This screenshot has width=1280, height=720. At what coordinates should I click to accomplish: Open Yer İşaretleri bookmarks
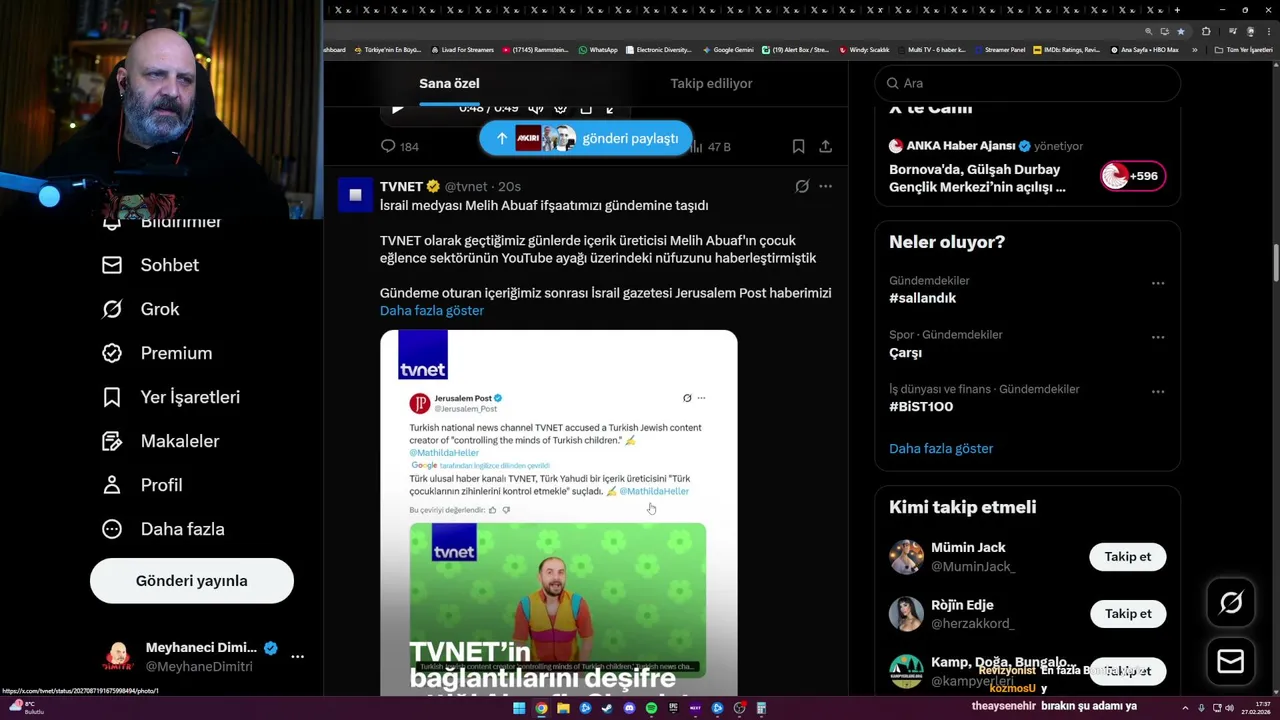[171, 397]
